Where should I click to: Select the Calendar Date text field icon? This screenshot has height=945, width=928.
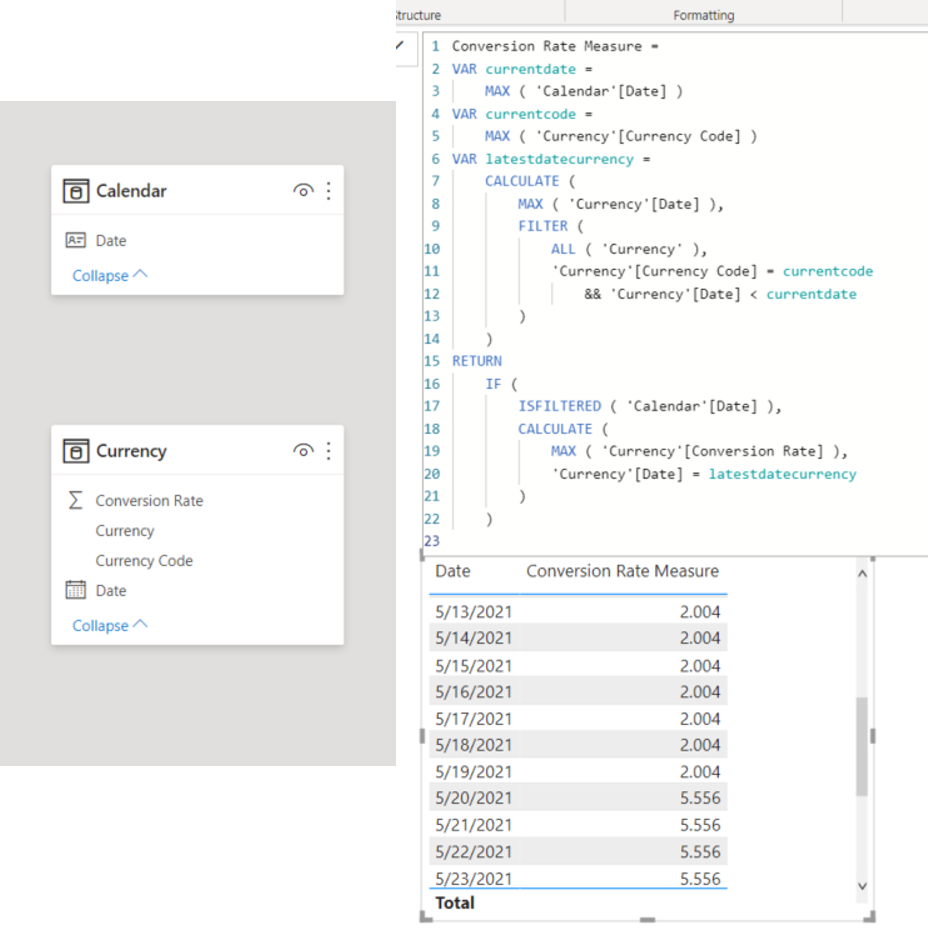[x=75, y=240]
